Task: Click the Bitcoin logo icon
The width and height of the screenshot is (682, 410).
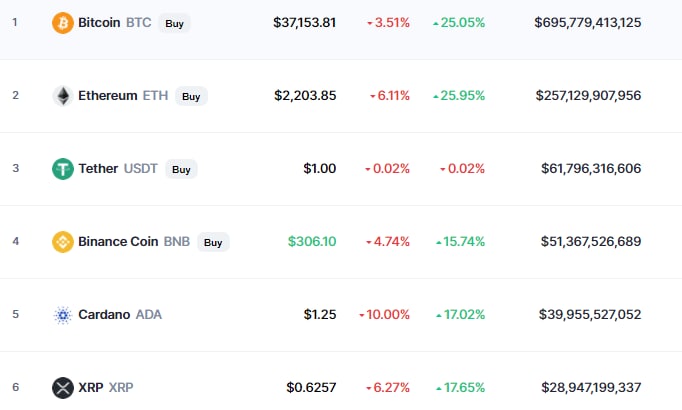Action: pos(63,22)
